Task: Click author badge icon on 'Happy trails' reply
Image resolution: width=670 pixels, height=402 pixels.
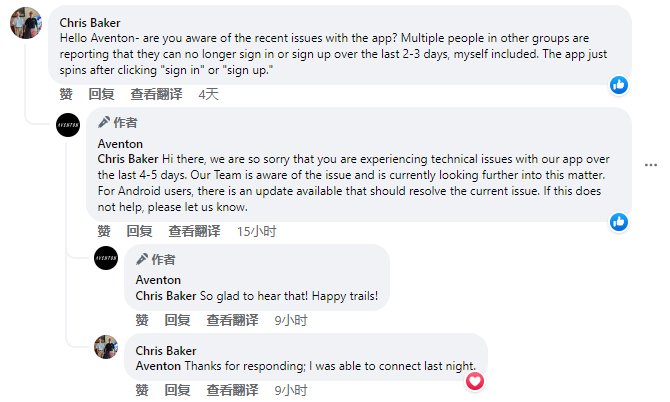Action: click(x=142, y=259)
